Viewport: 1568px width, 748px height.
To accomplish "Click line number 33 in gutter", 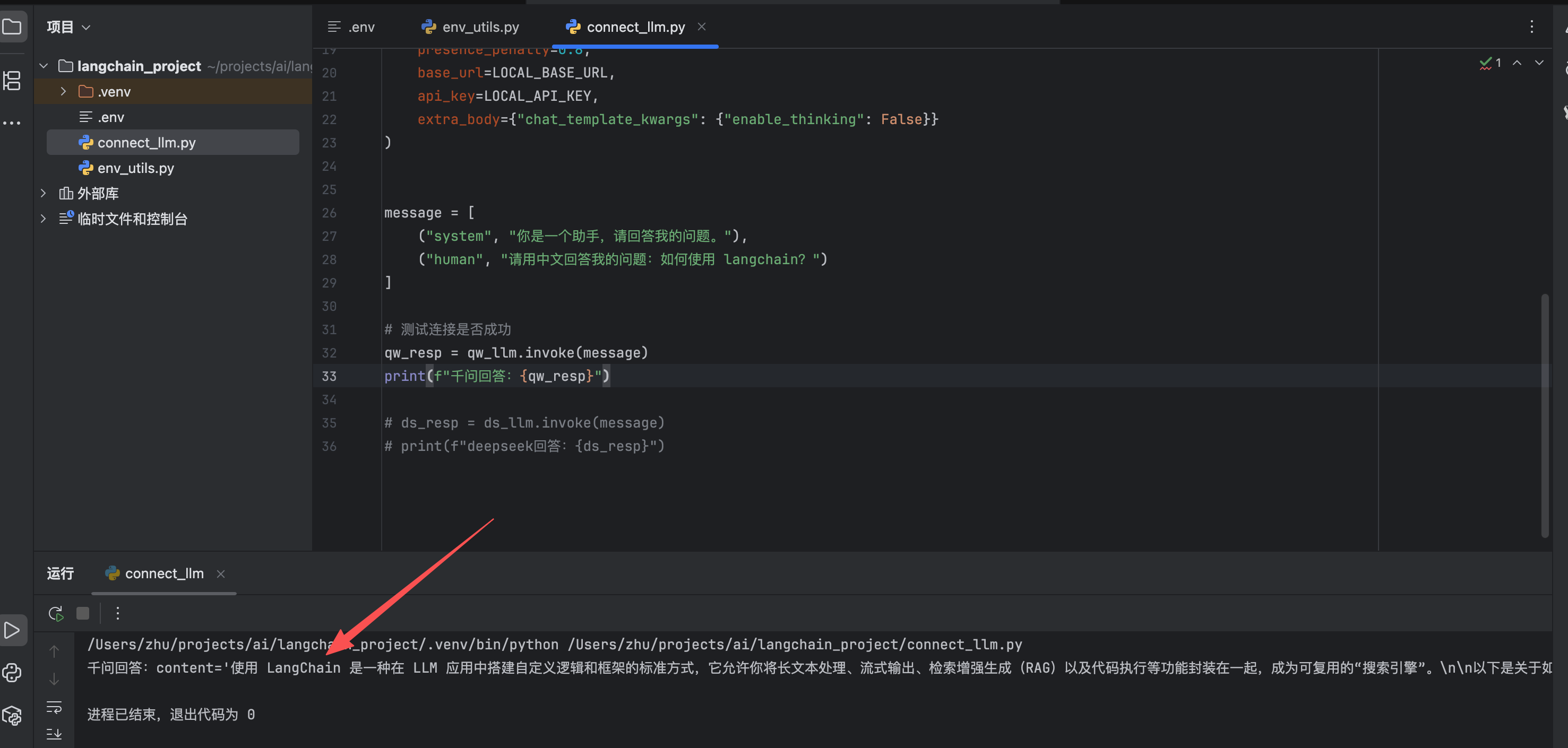I will coord(329,377).
